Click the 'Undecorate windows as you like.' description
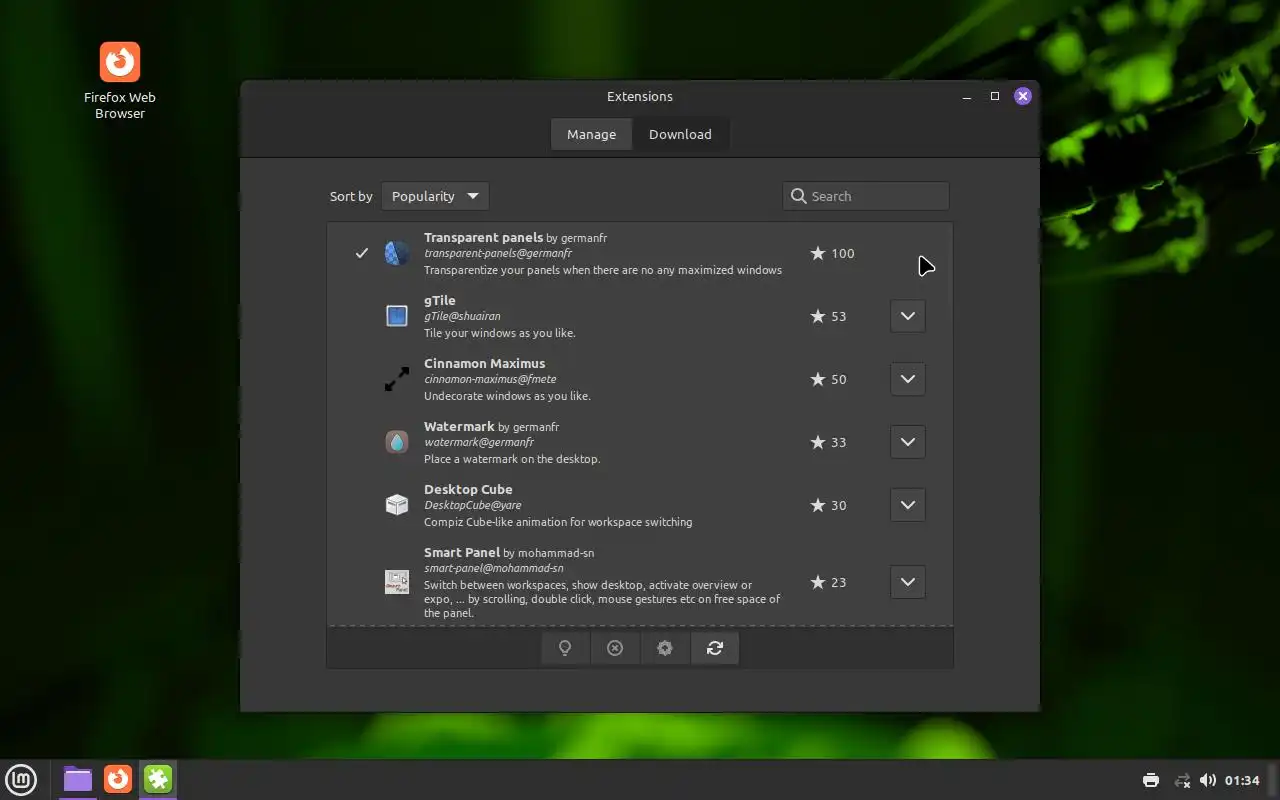The width and height of the screenshot is (1280, 800). click(x=507, y=396)
